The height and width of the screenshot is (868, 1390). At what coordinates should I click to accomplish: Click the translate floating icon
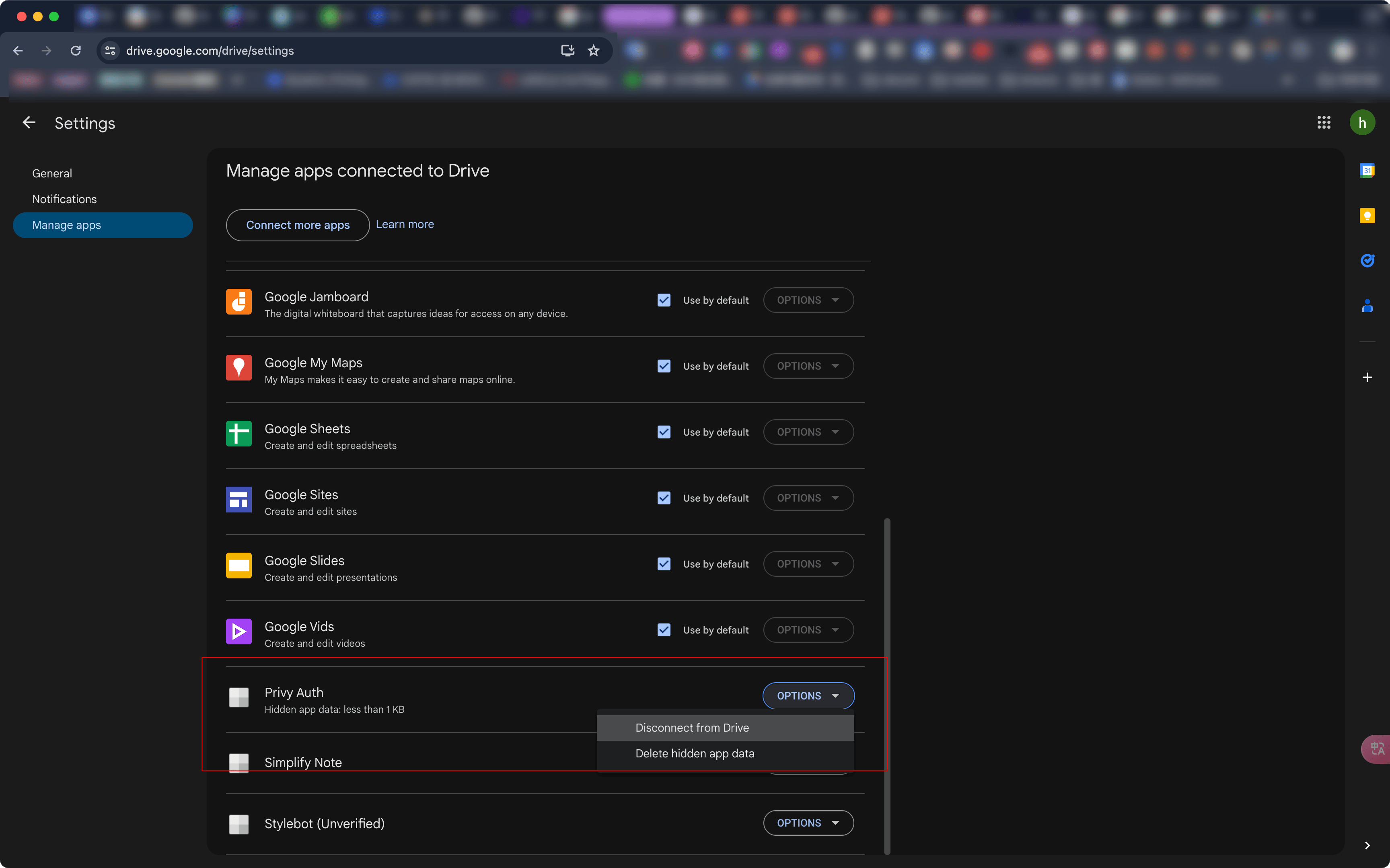click(x=1376, y=749)
